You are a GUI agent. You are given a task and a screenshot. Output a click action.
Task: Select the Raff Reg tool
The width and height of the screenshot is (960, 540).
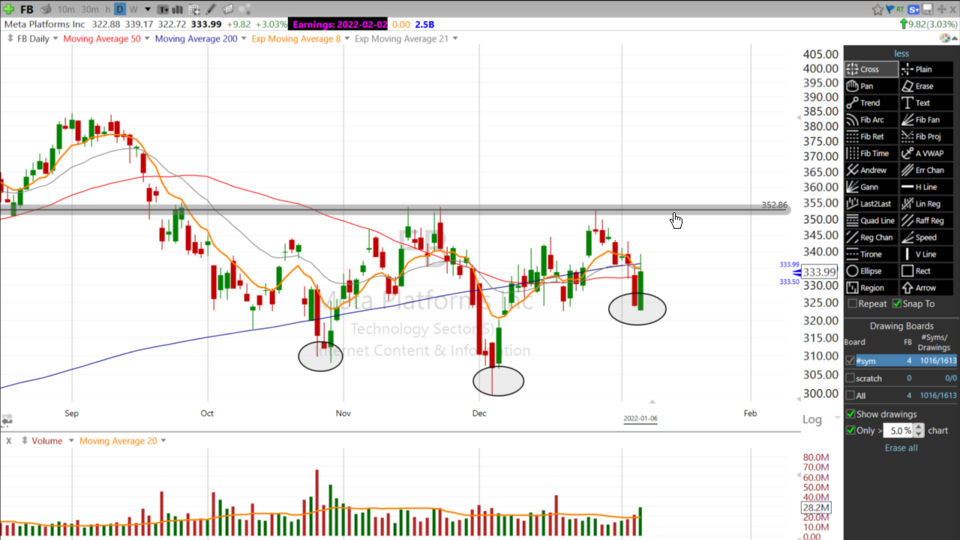(927, 220)
